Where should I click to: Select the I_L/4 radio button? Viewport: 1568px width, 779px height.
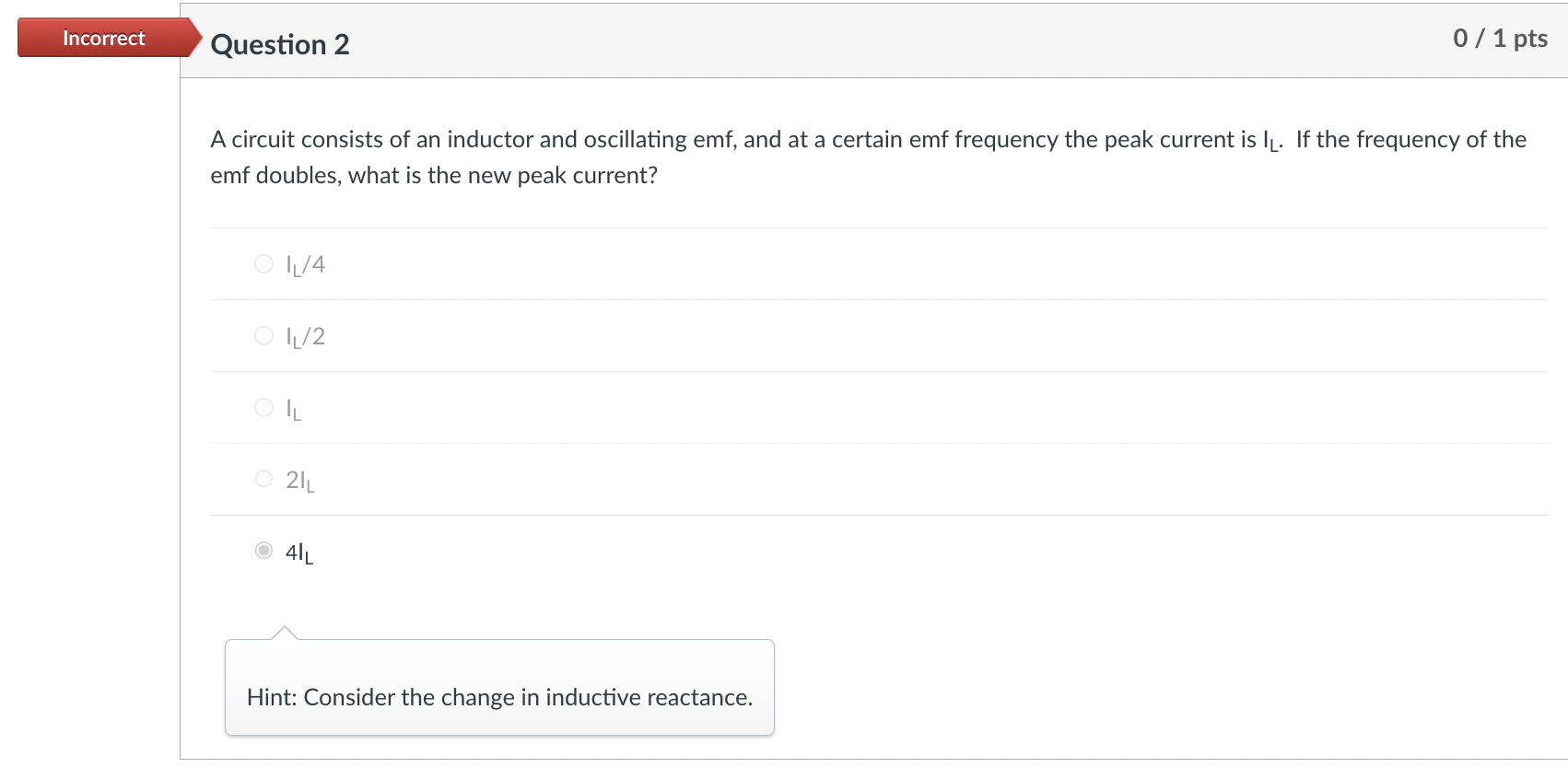click(263, 264)
